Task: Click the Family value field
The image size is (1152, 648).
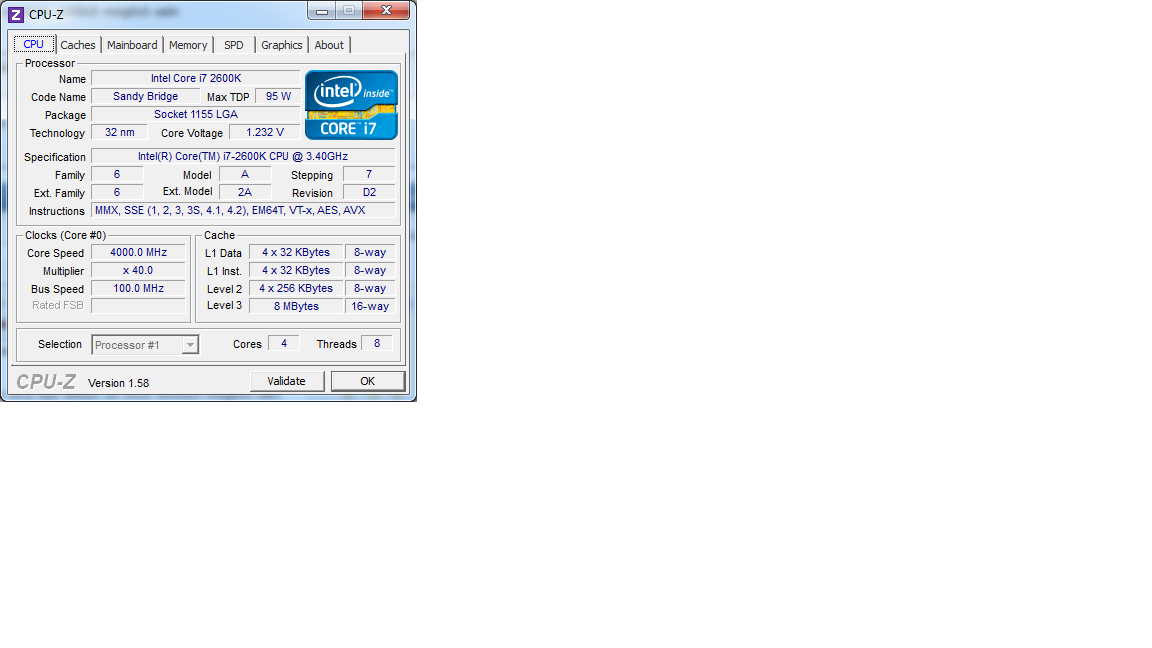Action: pyautogui.click(x=117, y=174)
